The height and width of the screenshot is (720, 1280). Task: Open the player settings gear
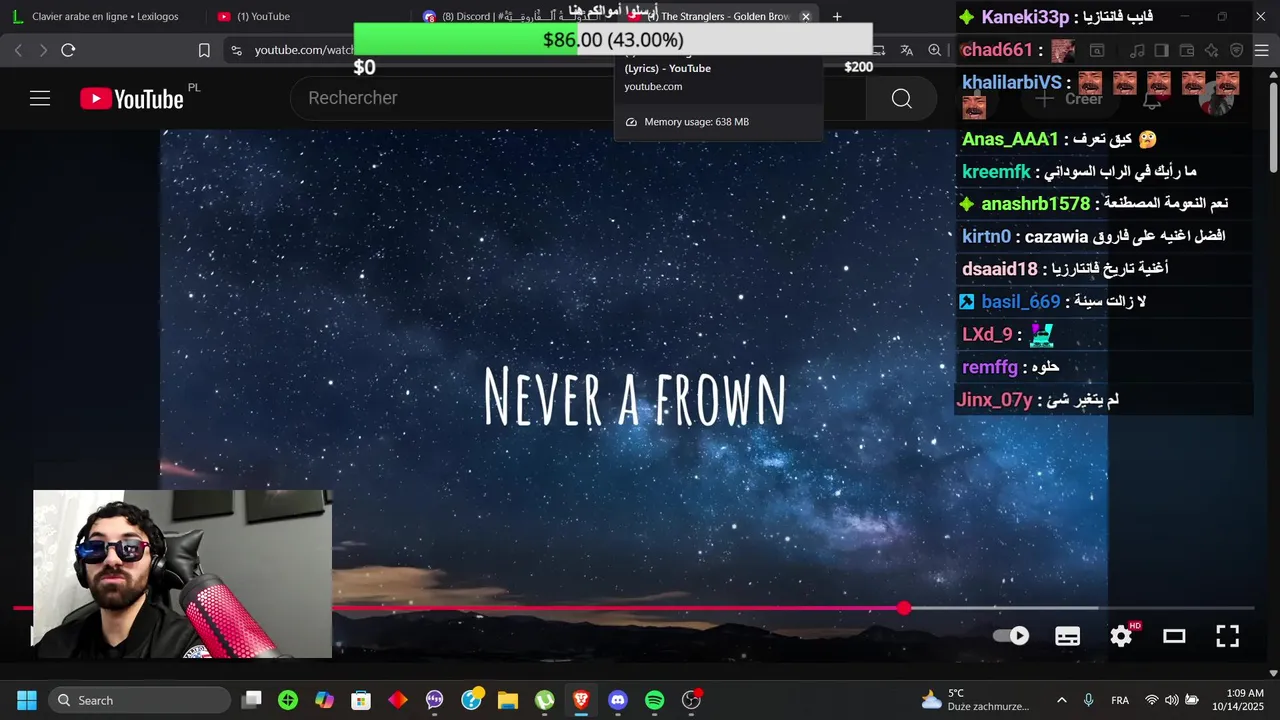point(1122,636)
